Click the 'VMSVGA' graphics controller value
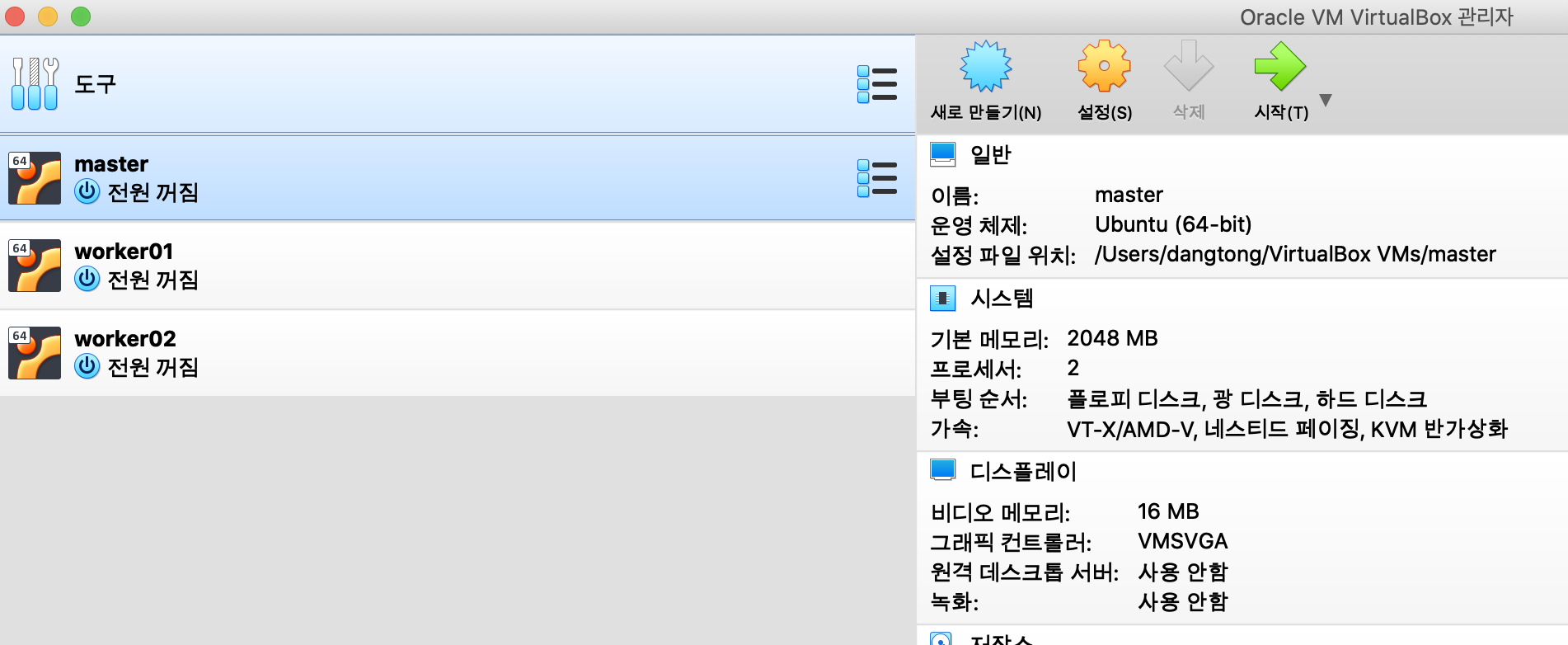 click(x=1183, y=541)
